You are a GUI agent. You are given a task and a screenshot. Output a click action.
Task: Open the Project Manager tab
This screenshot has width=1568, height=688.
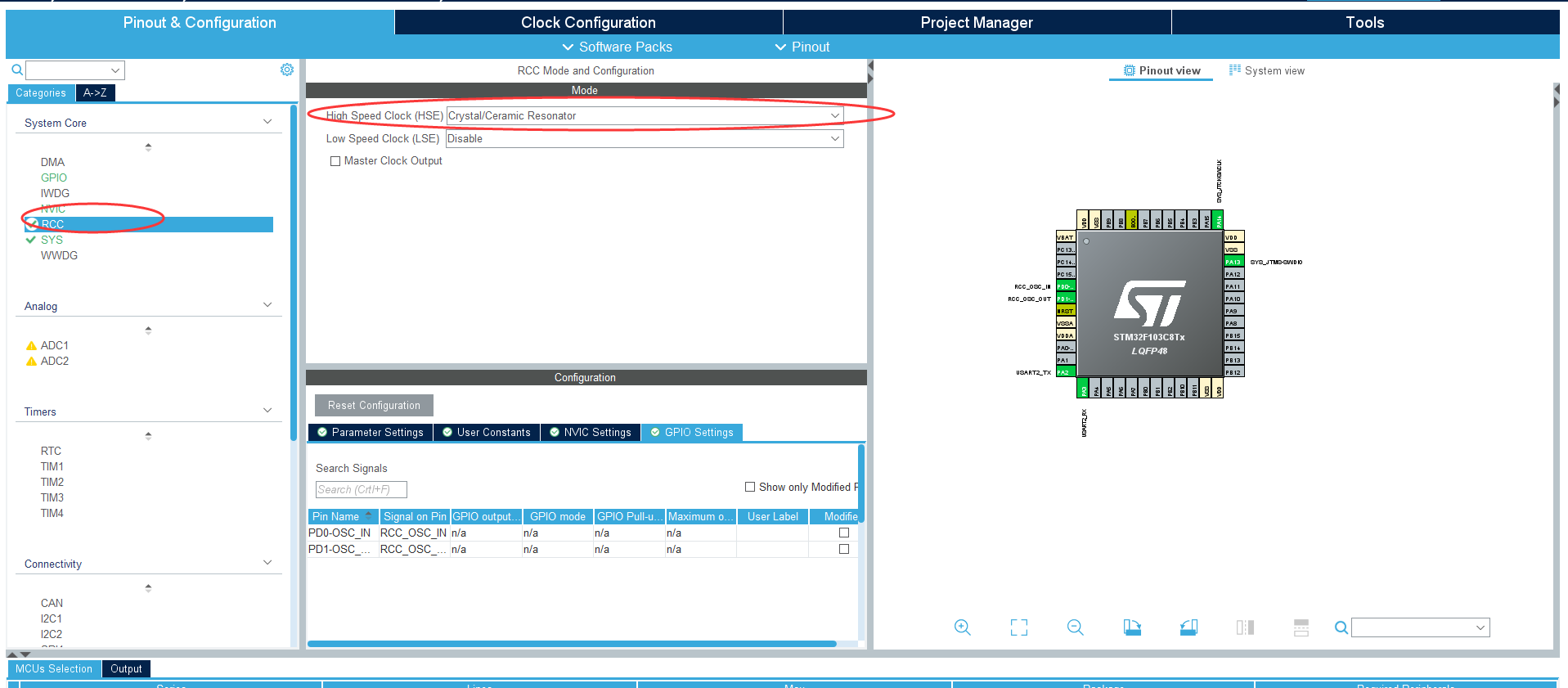coord(977,22)
